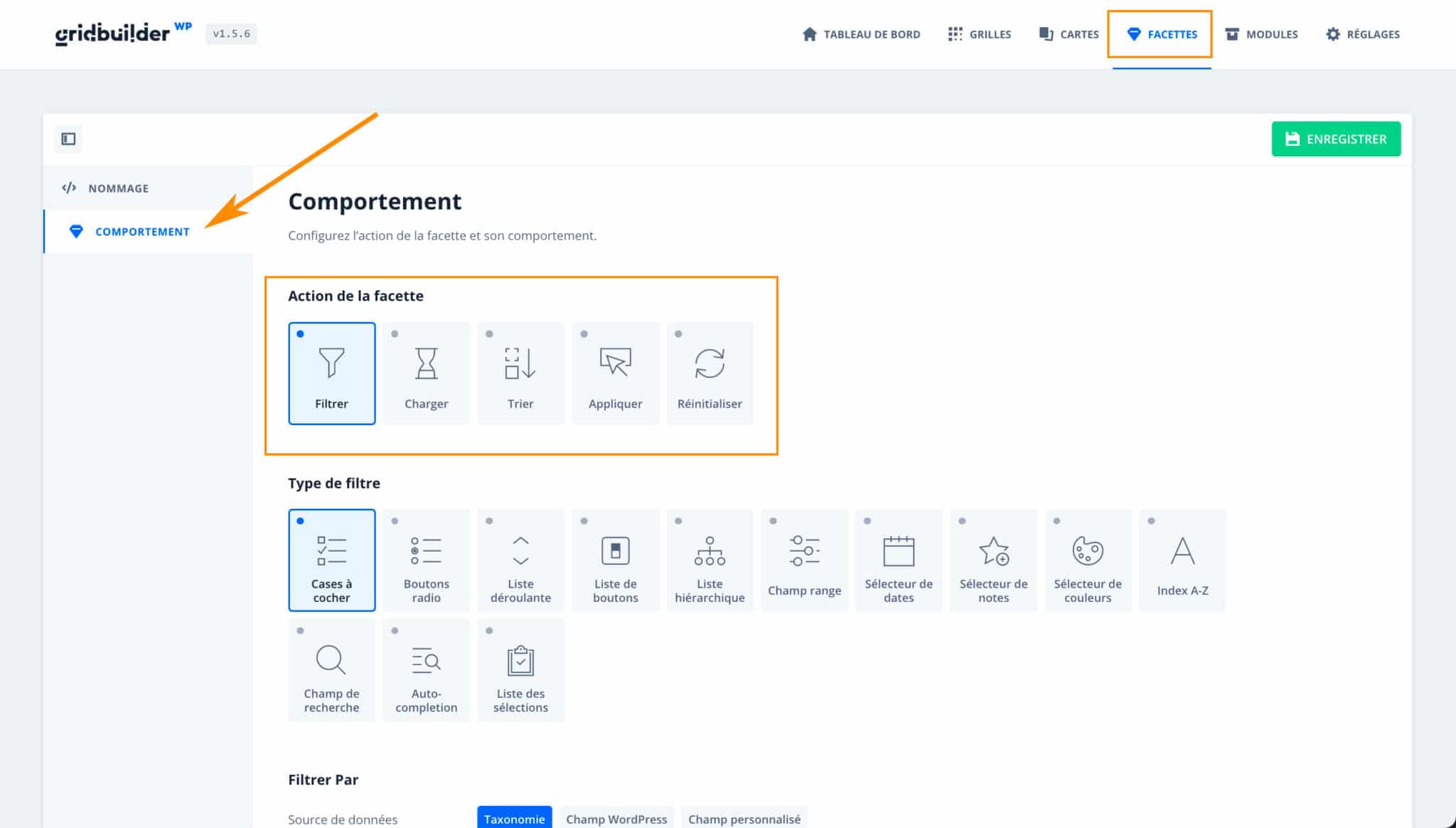
Task: Select Boutons radio filter type
Action: (426, 560)
